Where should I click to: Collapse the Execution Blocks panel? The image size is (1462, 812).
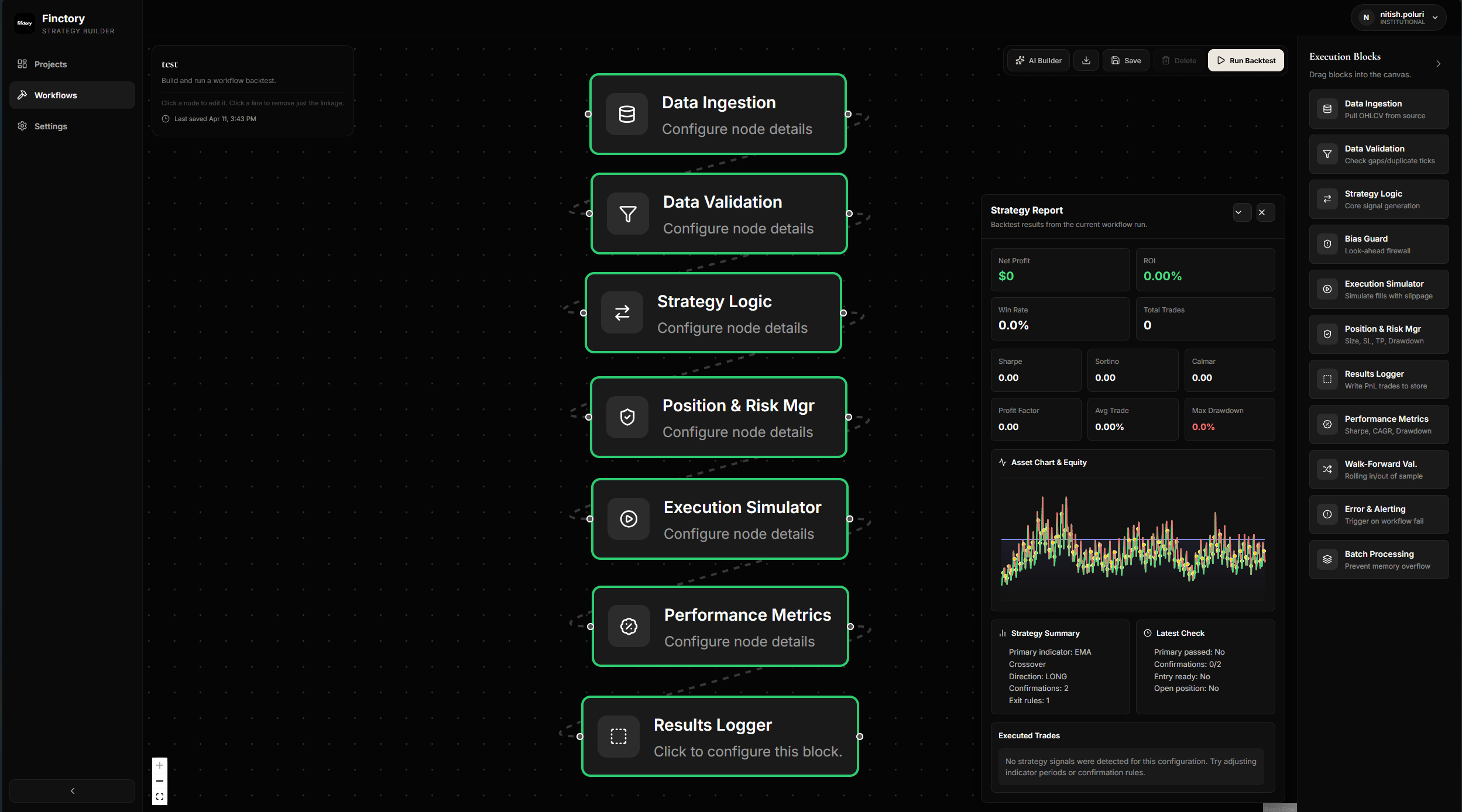tap(1438, 64)
